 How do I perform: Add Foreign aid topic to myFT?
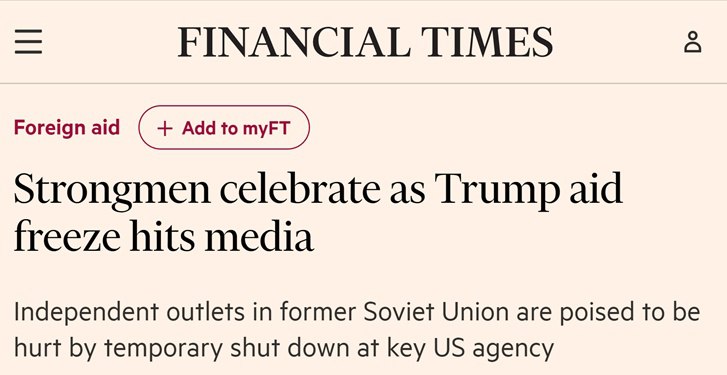[x=224, y=127]
